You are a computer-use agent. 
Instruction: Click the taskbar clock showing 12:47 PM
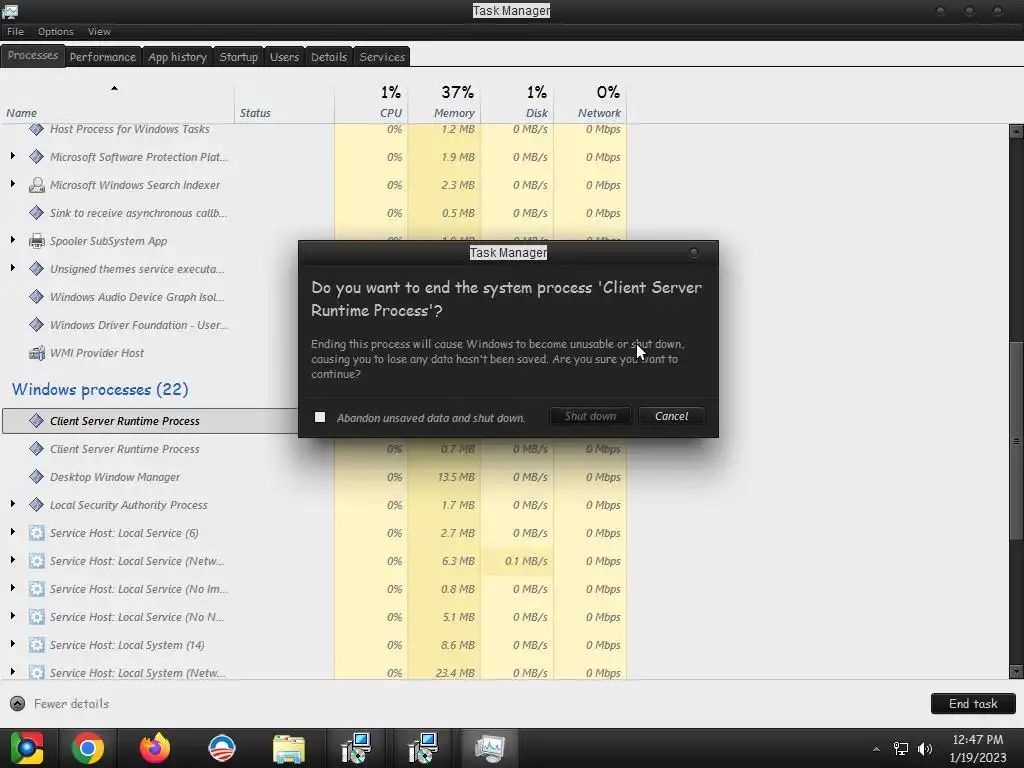pyautogui.click(x=977, y=748)
